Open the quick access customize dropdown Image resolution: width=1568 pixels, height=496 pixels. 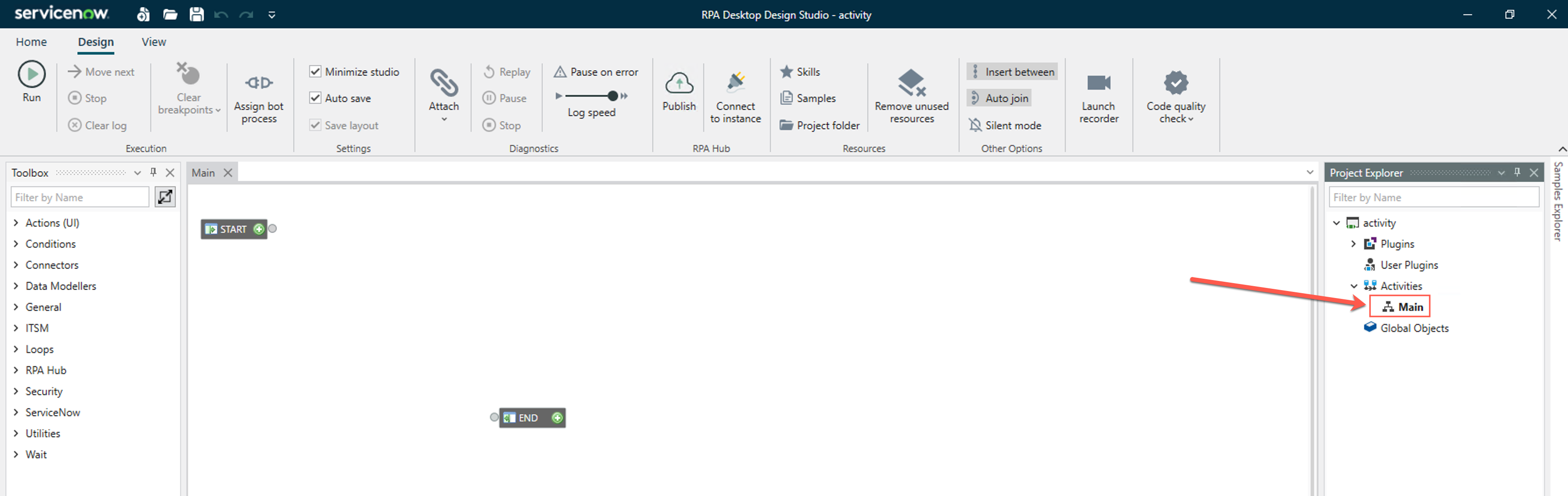pyautogui.click(x=272, y=14)
